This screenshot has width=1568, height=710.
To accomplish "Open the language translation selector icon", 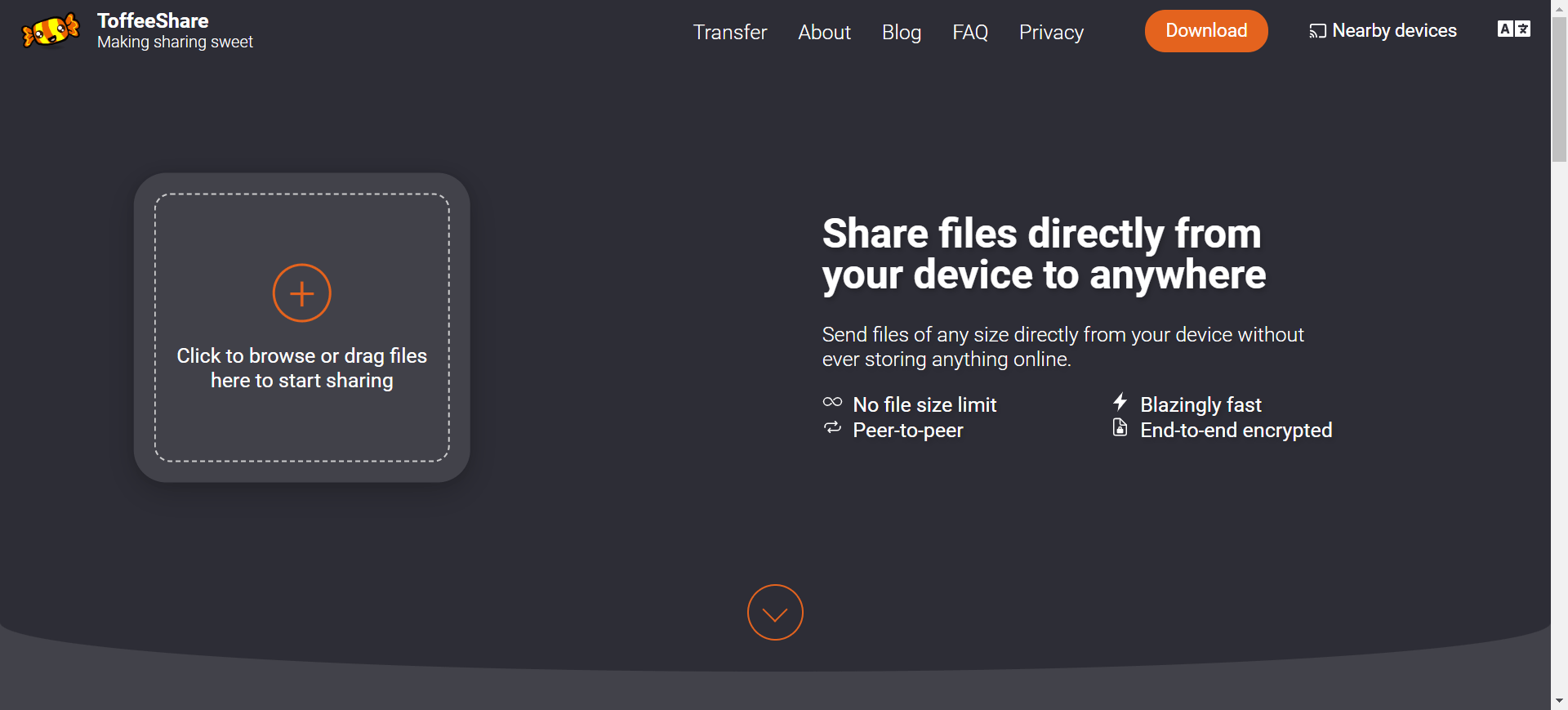I will 1513,29.
